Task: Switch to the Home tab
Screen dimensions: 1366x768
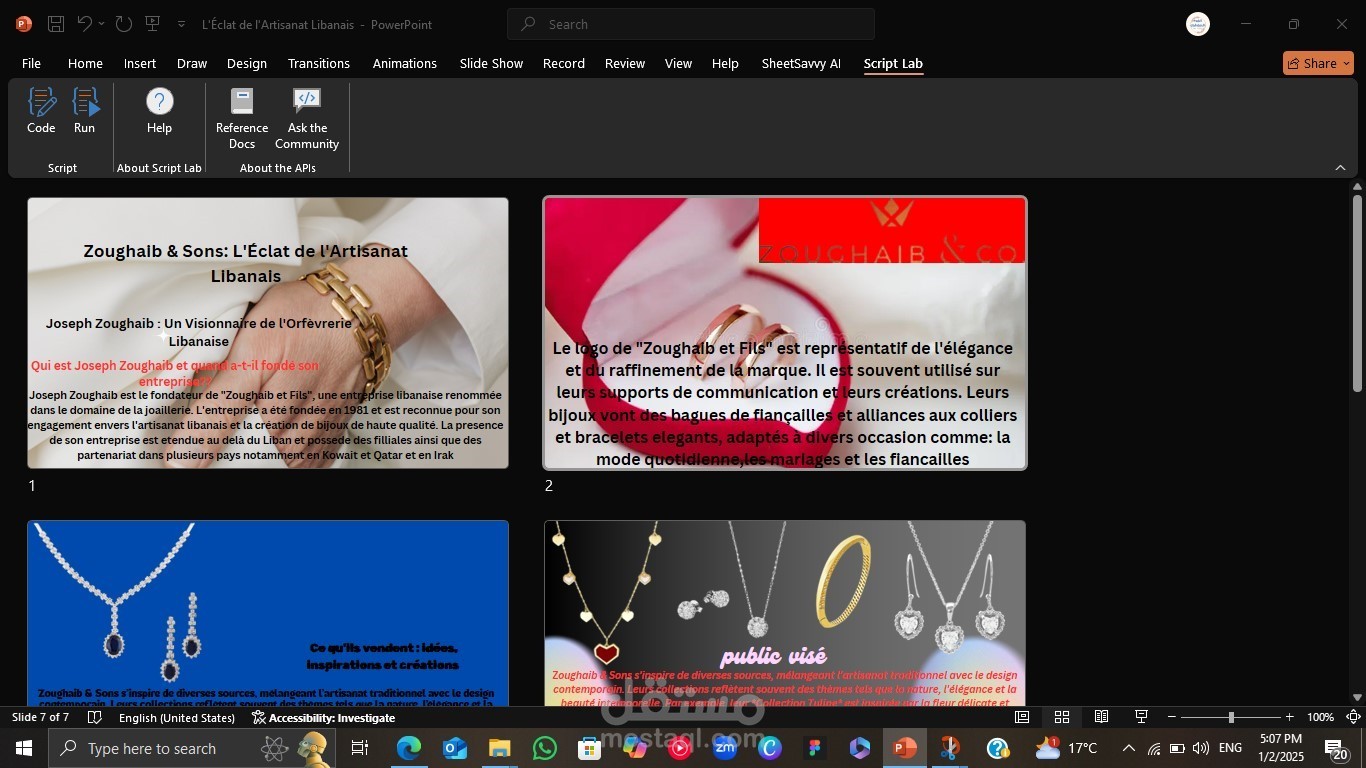Action: 85,63
